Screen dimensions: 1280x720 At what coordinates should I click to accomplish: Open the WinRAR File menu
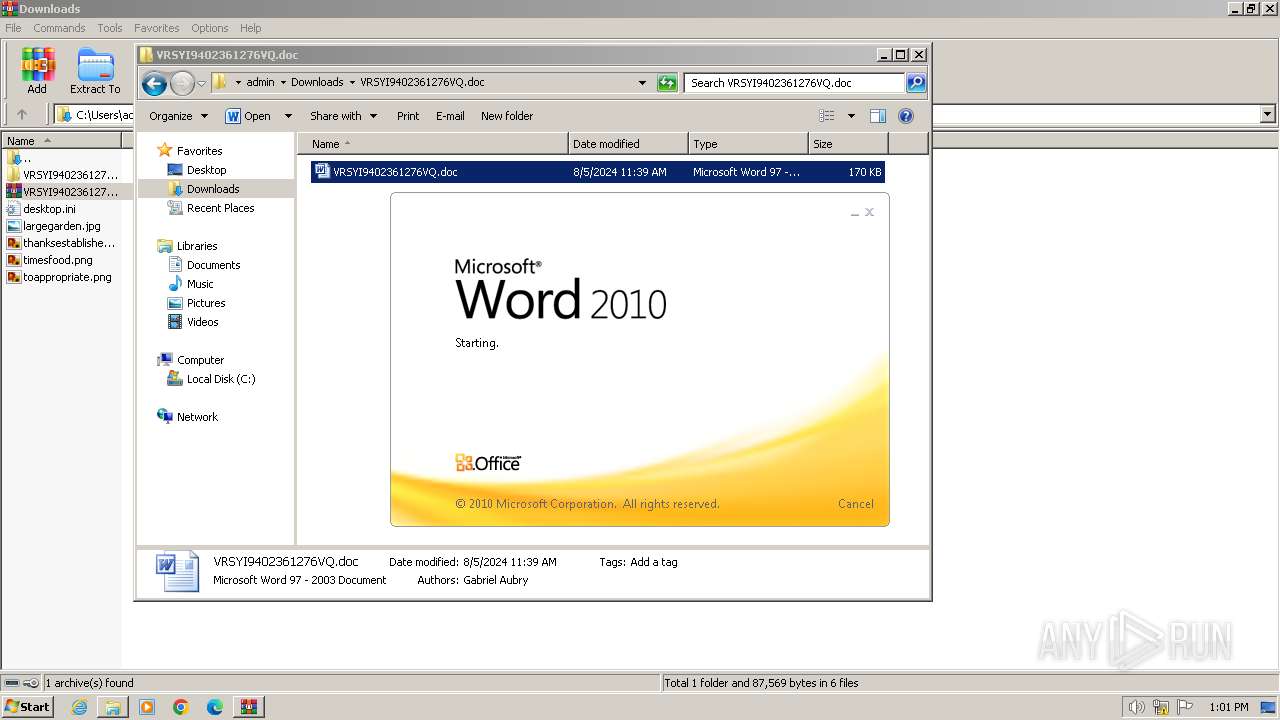point(13,28)
